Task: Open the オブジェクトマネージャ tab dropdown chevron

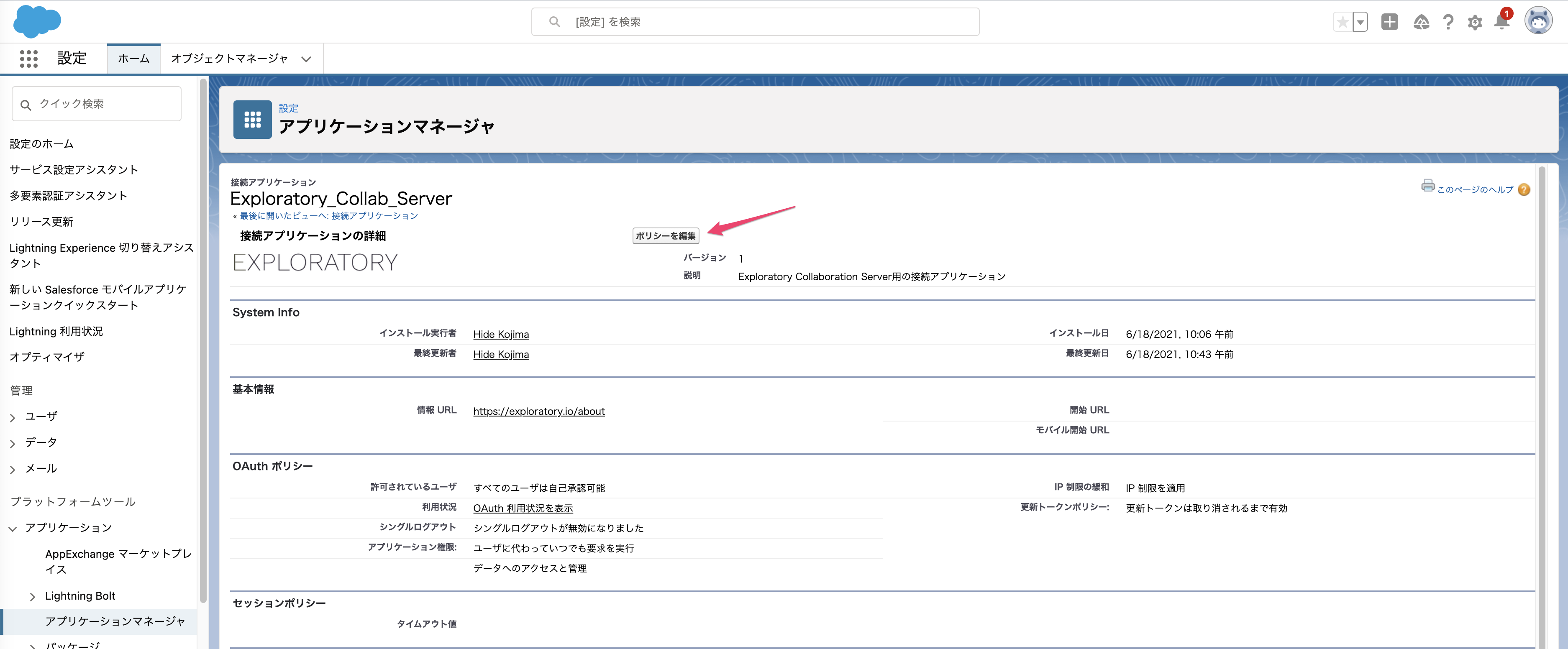Action: point(306,59)
